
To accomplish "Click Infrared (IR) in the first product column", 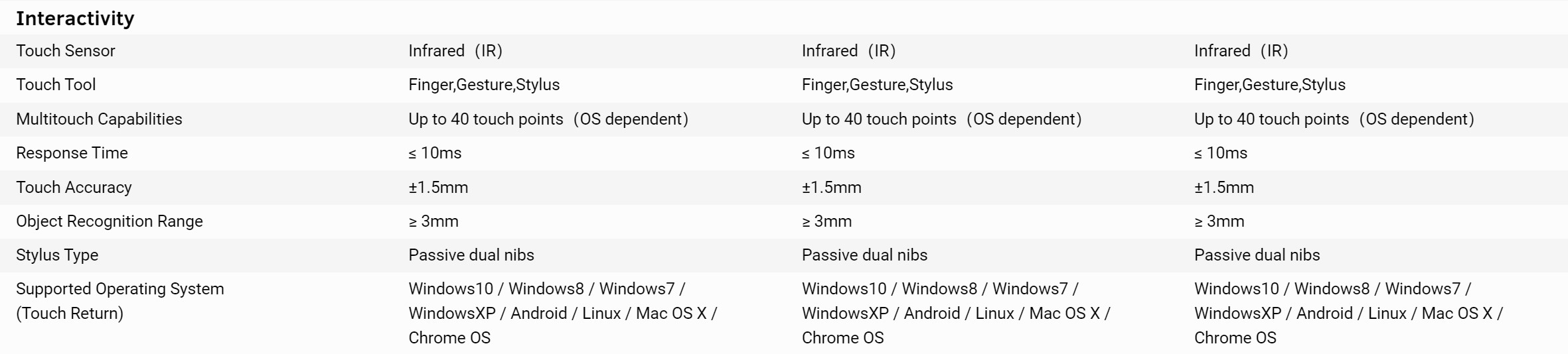I will point(455,51).
